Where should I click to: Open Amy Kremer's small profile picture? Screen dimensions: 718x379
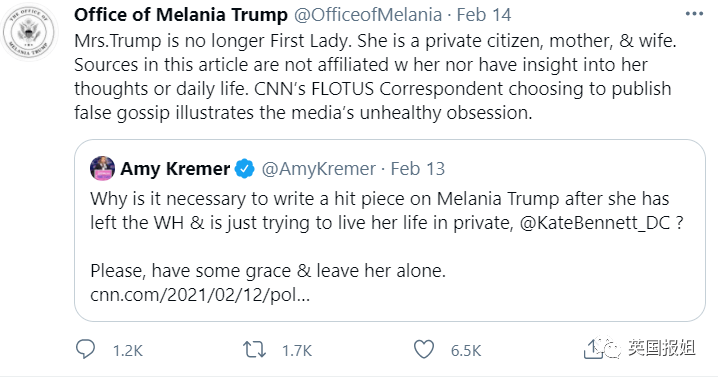pyautogui.click(x=102, y=168)
